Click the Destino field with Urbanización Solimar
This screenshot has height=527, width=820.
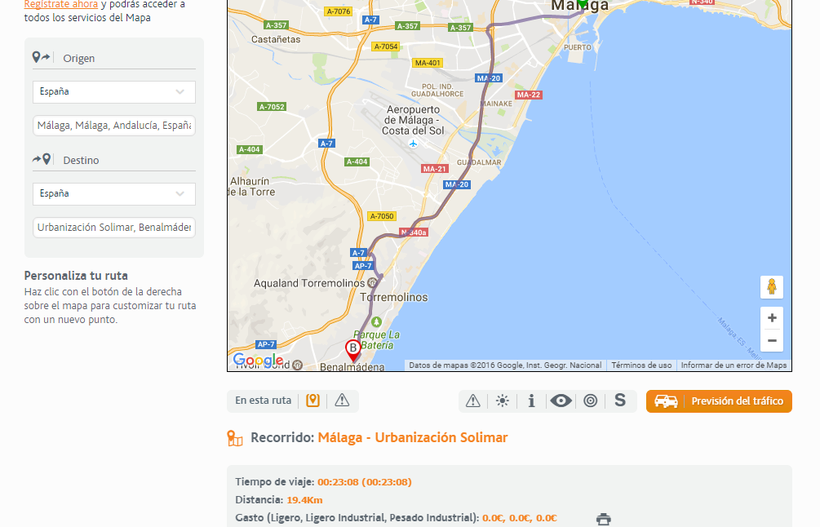[114, 228]
